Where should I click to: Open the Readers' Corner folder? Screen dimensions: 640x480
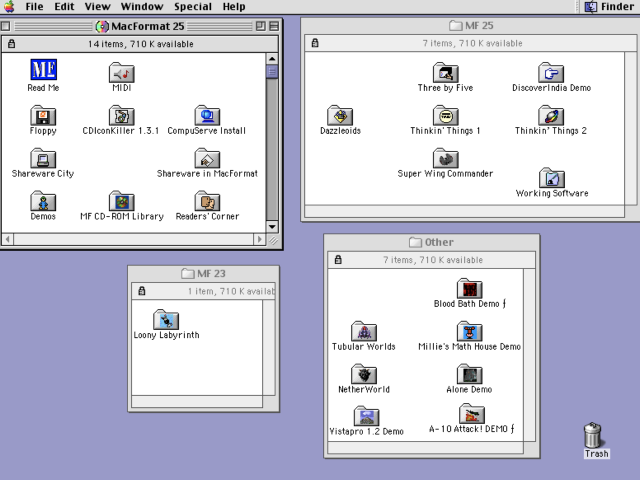[207, 201]
